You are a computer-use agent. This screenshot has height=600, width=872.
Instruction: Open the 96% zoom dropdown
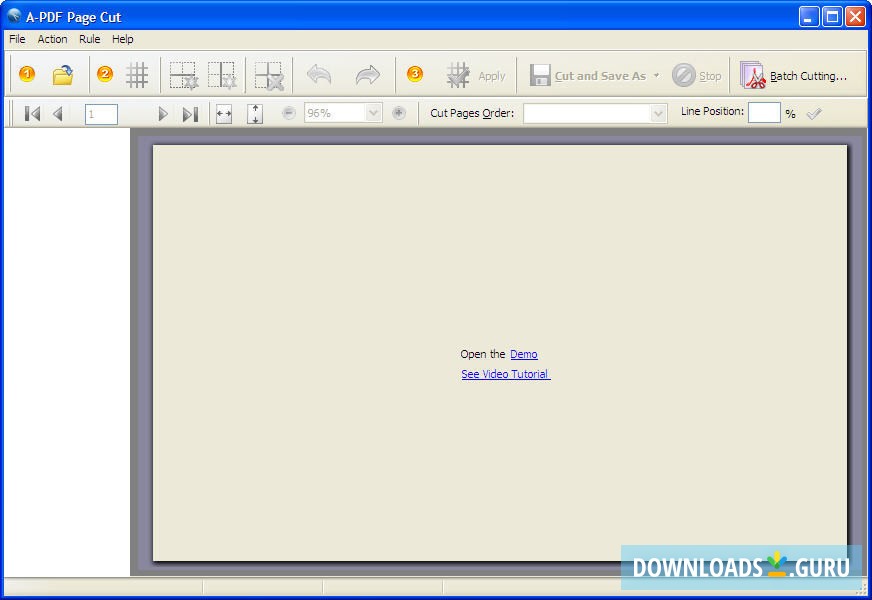(374, 113)
